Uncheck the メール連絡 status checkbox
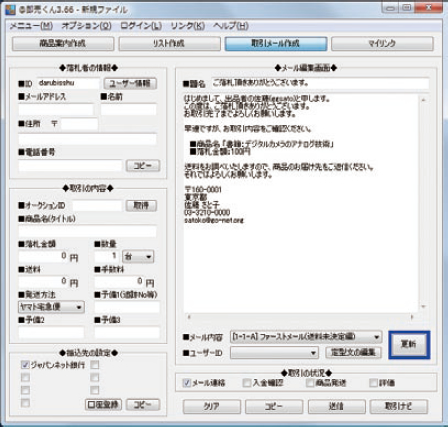Screen dimensions: 448x427 (187, 383)
